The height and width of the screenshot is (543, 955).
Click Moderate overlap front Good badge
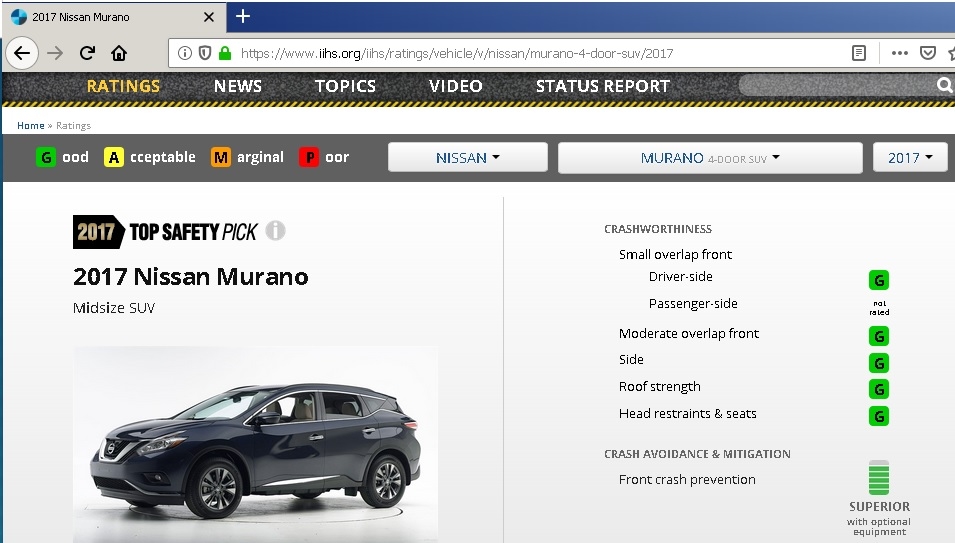pos(879,336)
